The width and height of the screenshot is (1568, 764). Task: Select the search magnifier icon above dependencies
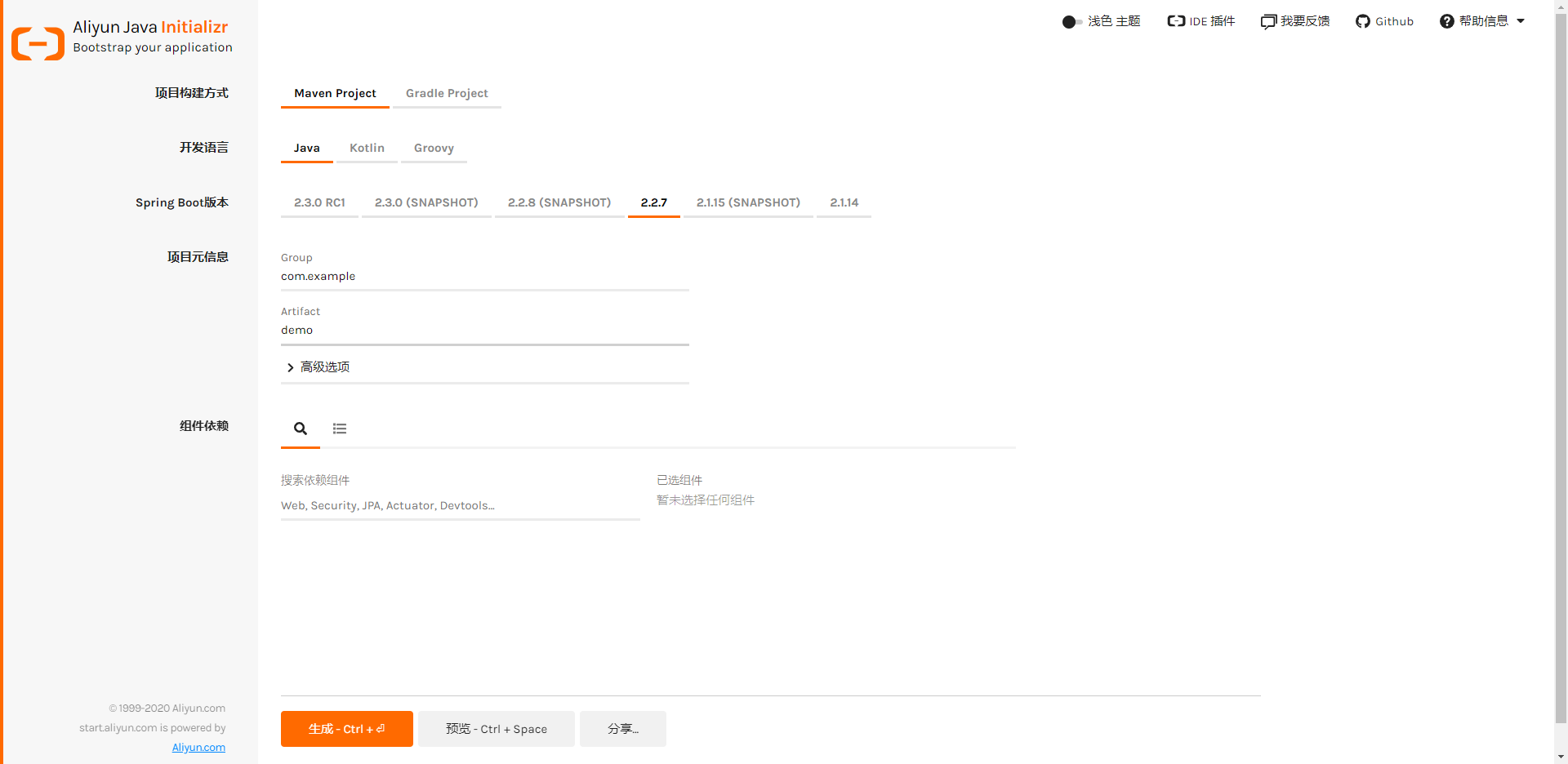point(300,428)
